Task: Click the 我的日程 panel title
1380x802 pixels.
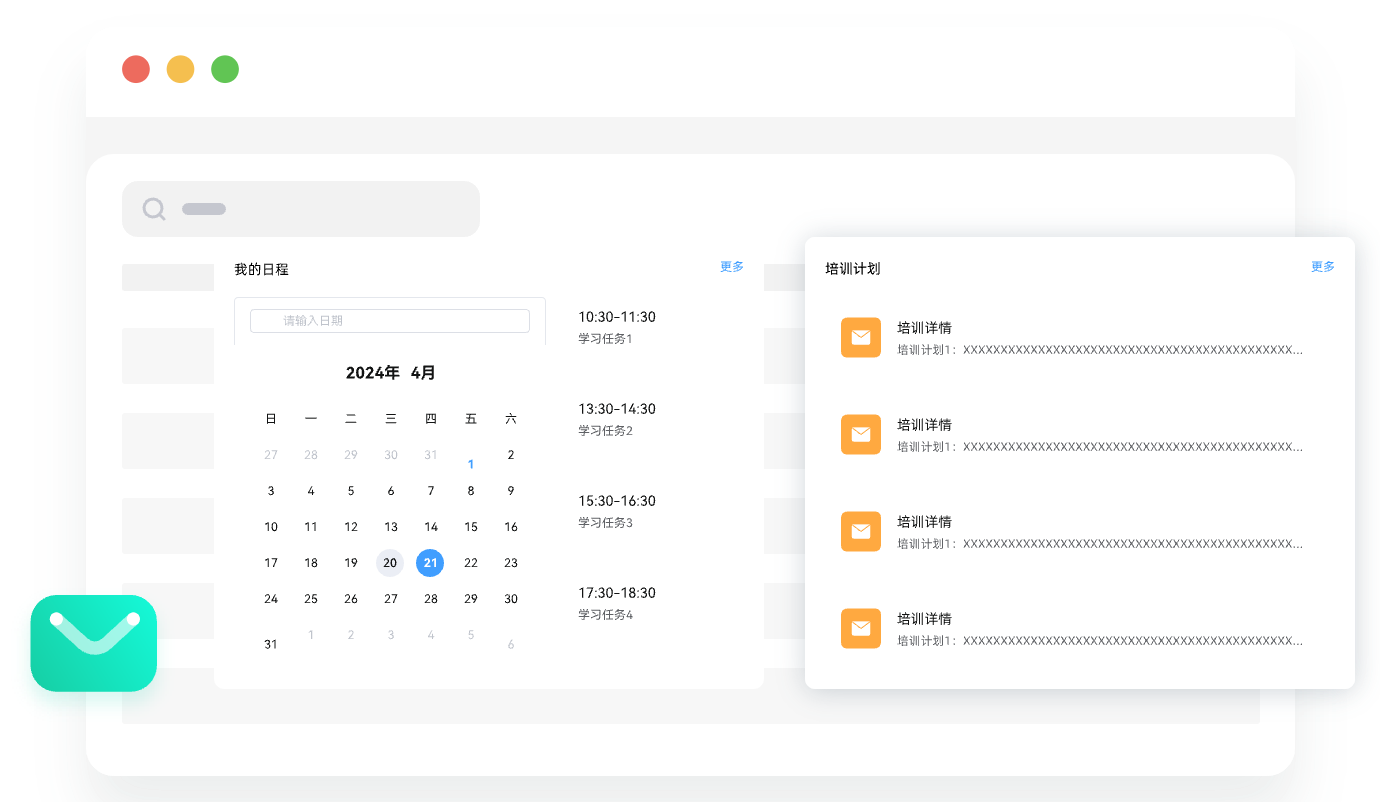Action: pyautogui.click(x=261, y=269)
